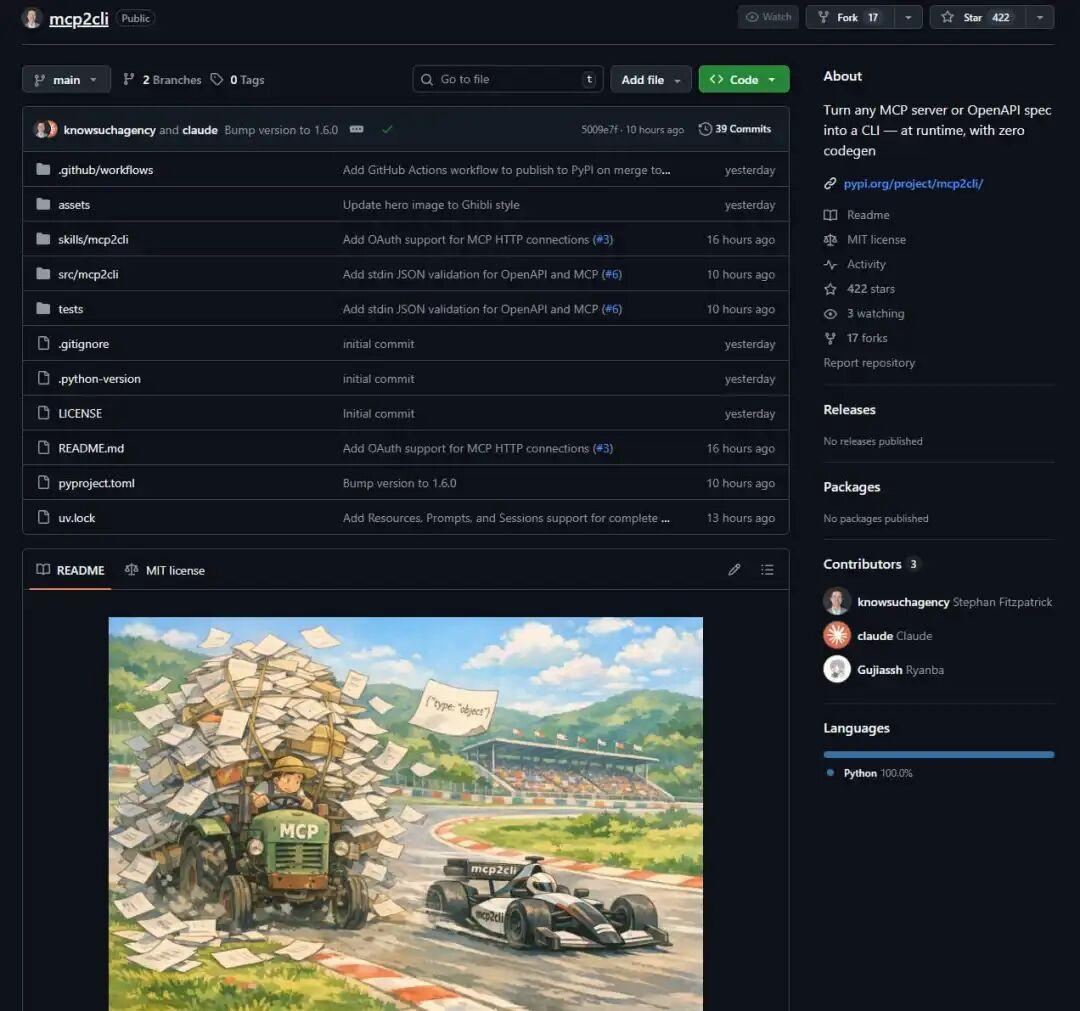Click the fork icon beside 17 forks
The image size is (1080, 1011).
pyautogui.click(x=831, y=338)
